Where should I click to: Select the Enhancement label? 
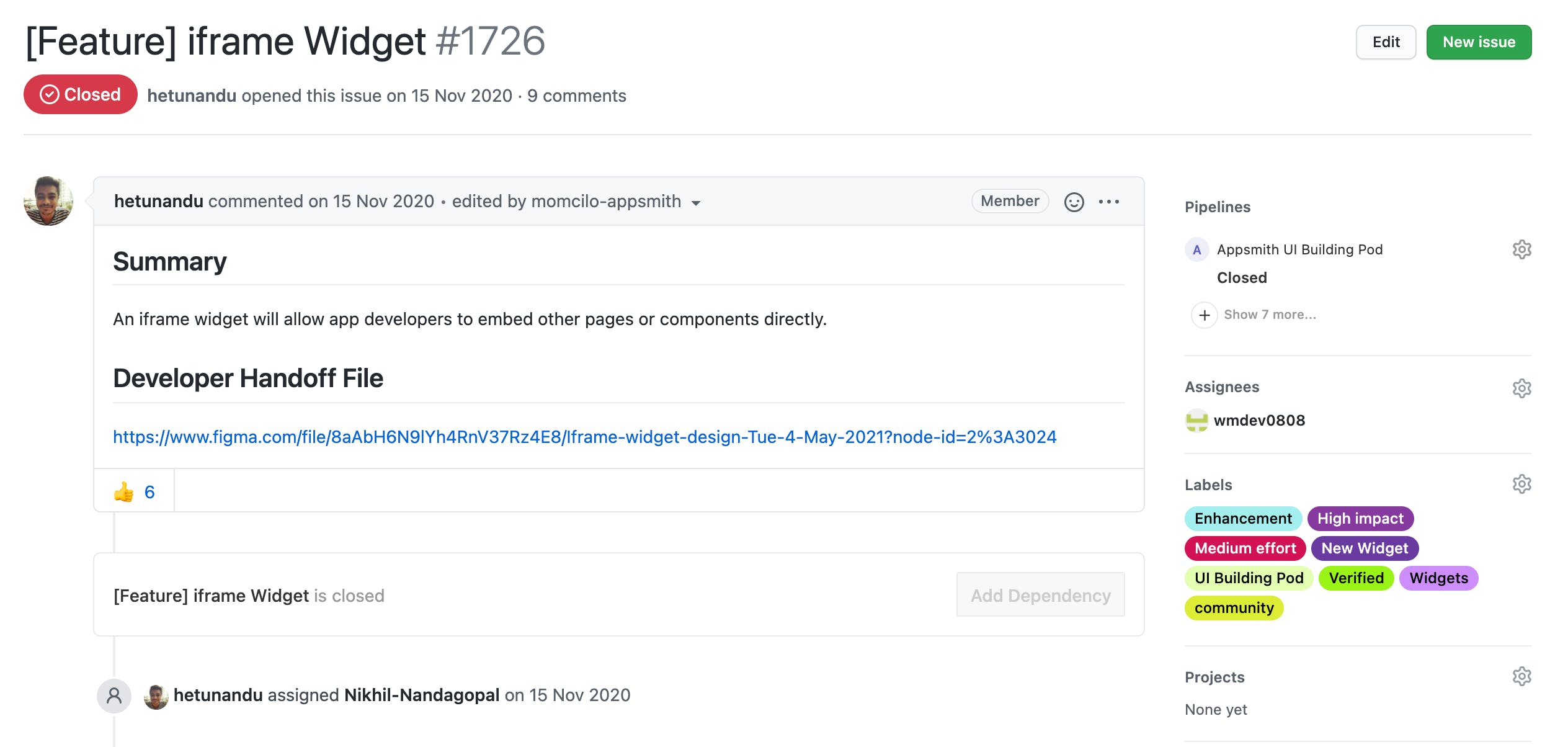tap(1243, 519)
